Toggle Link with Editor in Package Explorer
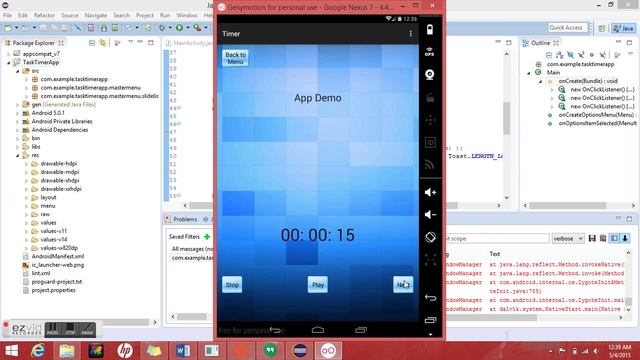The width and height of the screenshot is (640, 360). 102,43
